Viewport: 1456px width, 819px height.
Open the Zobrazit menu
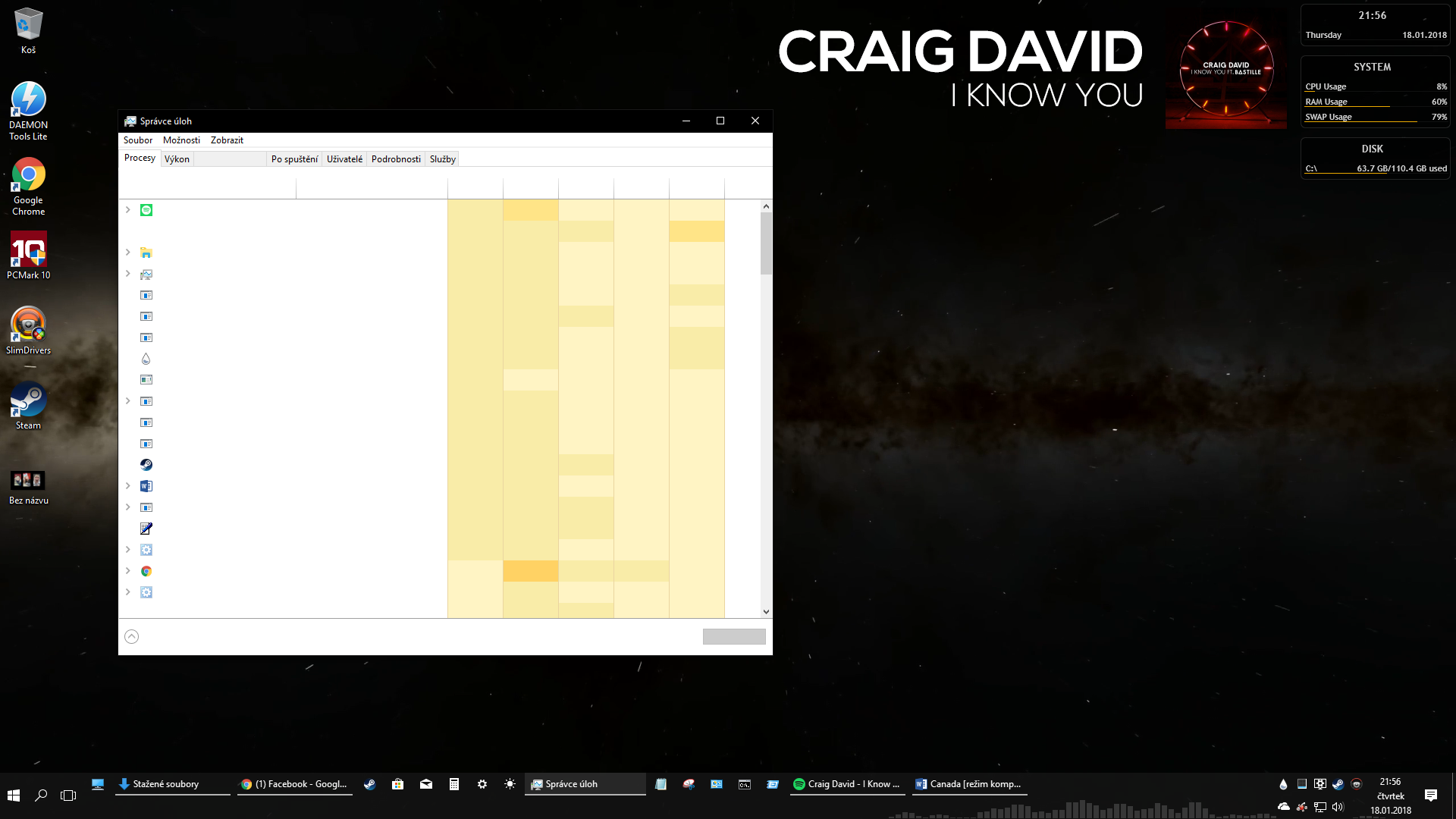pyautogui.click(x=227, y=140)
